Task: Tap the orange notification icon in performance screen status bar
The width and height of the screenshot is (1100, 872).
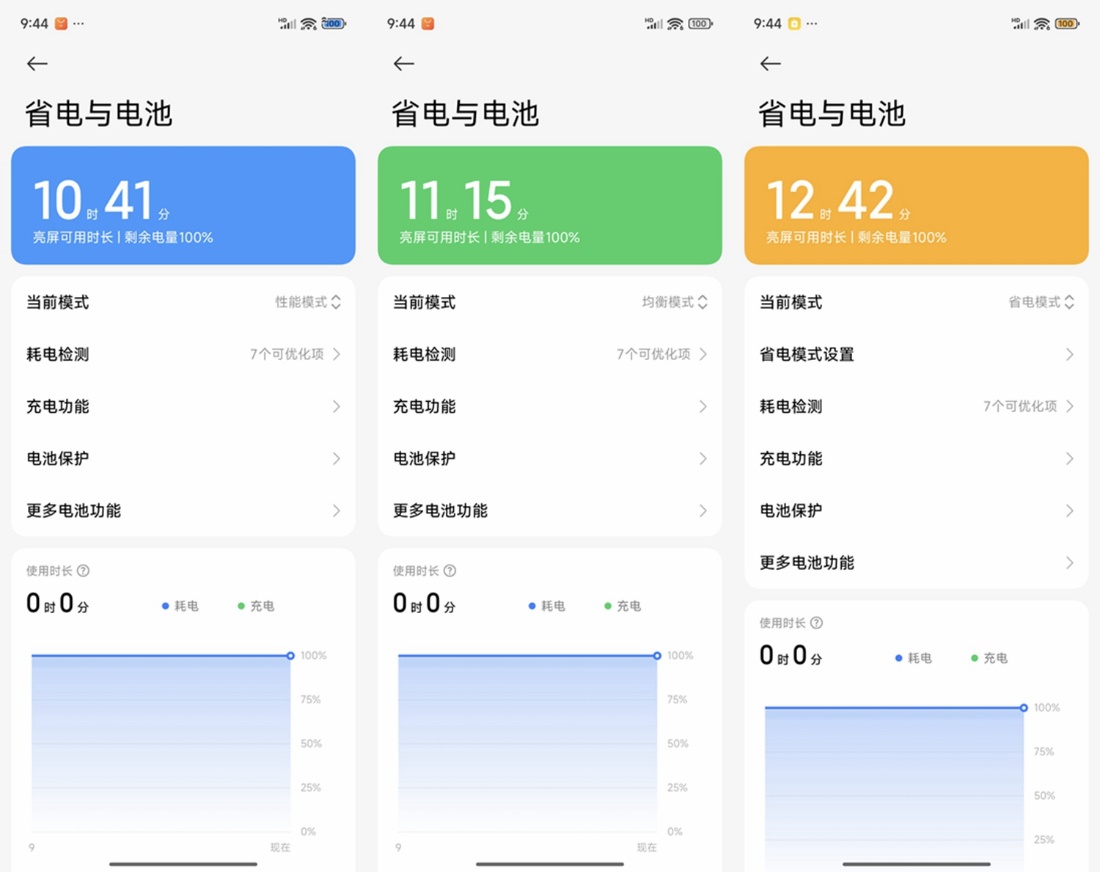Action: coord(61,24)
